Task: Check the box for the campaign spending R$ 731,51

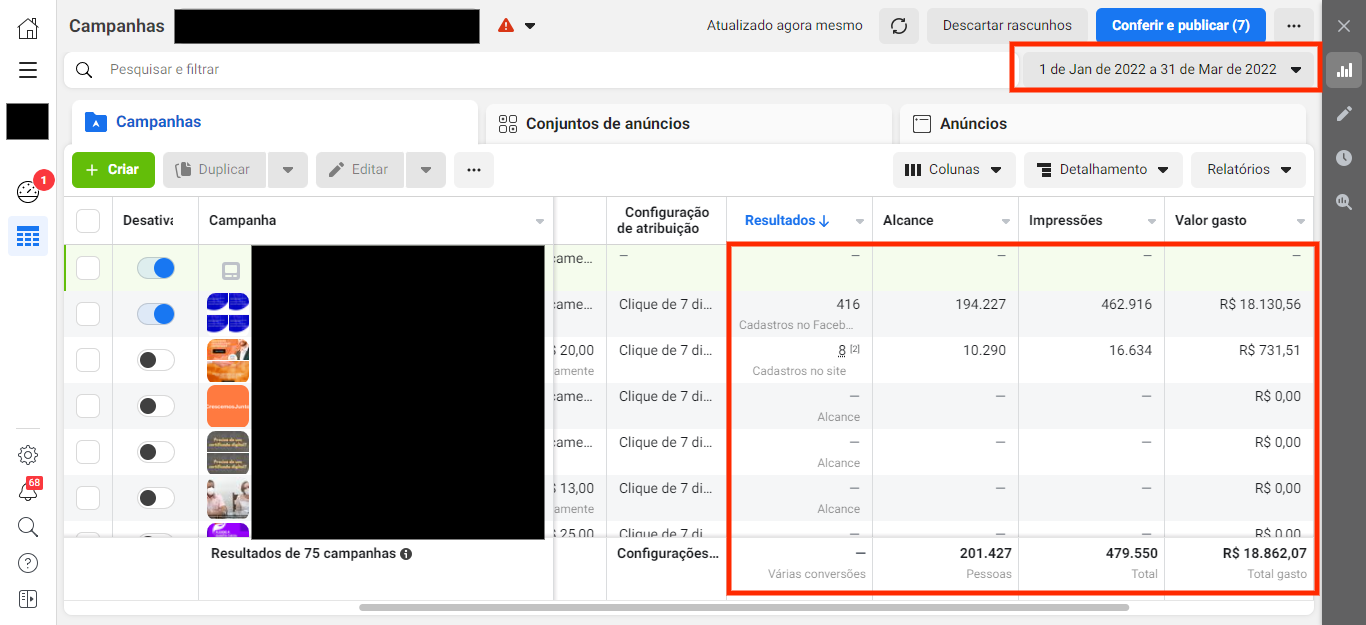Action: (88, 360)
